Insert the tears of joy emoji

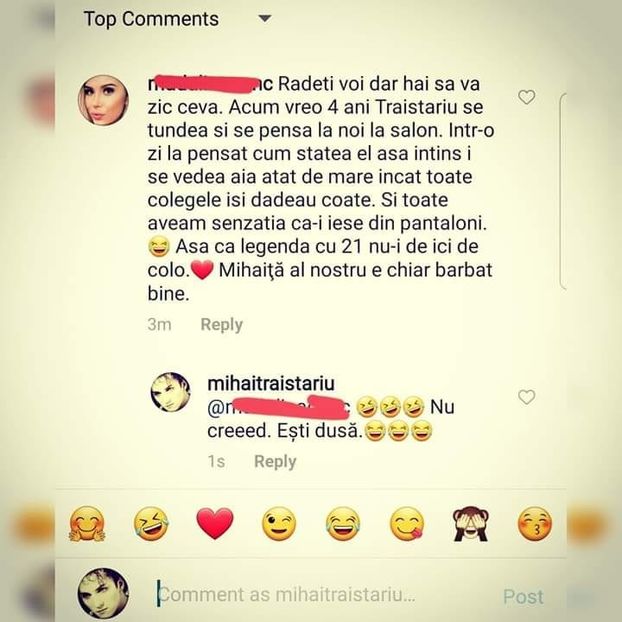[x=343, y=524]
